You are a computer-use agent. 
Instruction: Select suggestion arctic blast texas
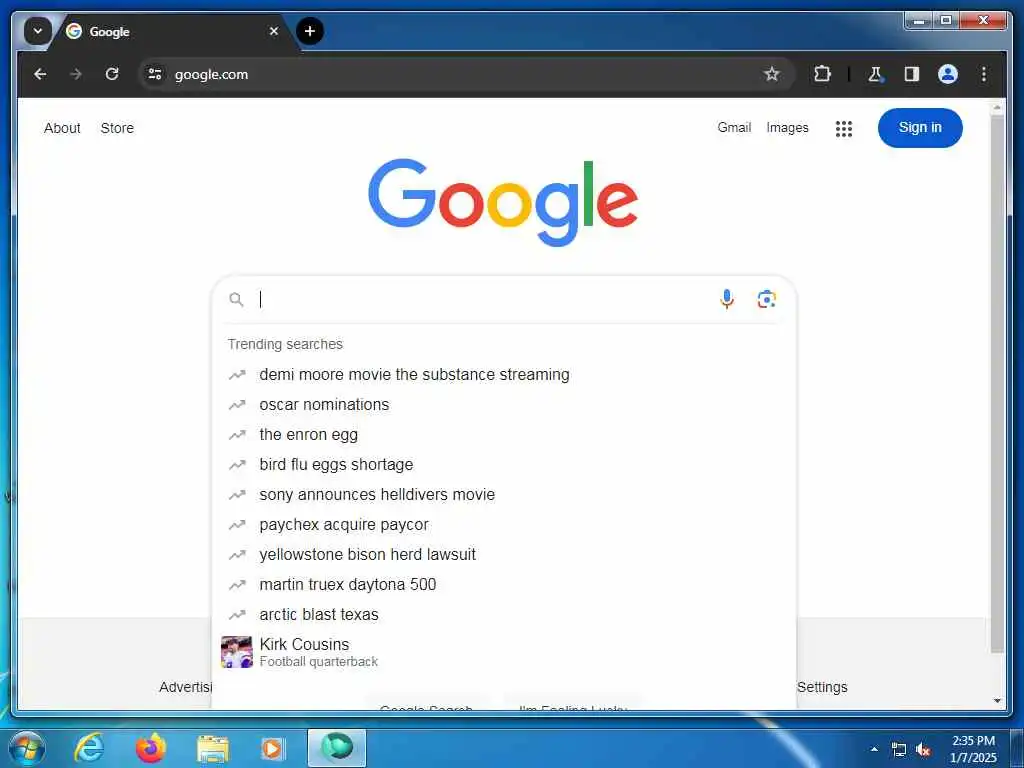tap(504, 615)
